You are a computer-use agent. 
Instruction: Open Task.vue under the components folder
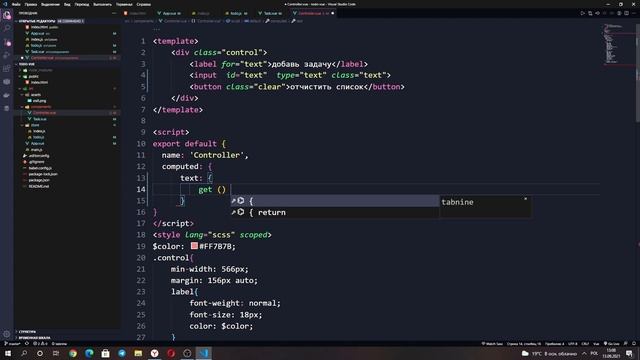[x=40, y=119]
